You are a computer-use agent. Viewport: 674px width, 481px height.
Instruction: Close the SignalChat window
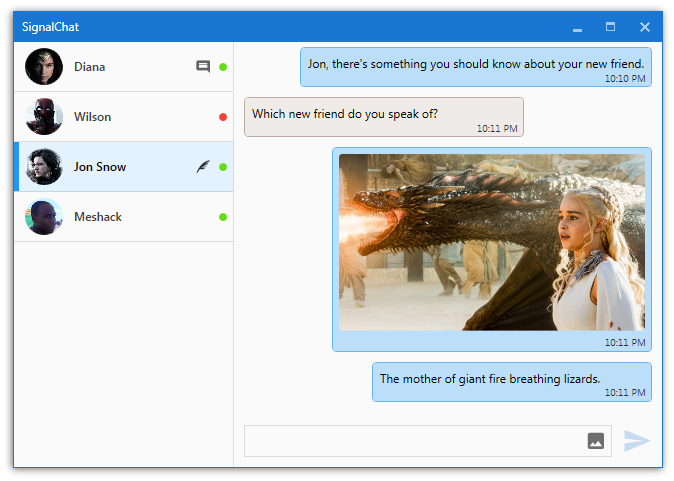click(644, 27)
